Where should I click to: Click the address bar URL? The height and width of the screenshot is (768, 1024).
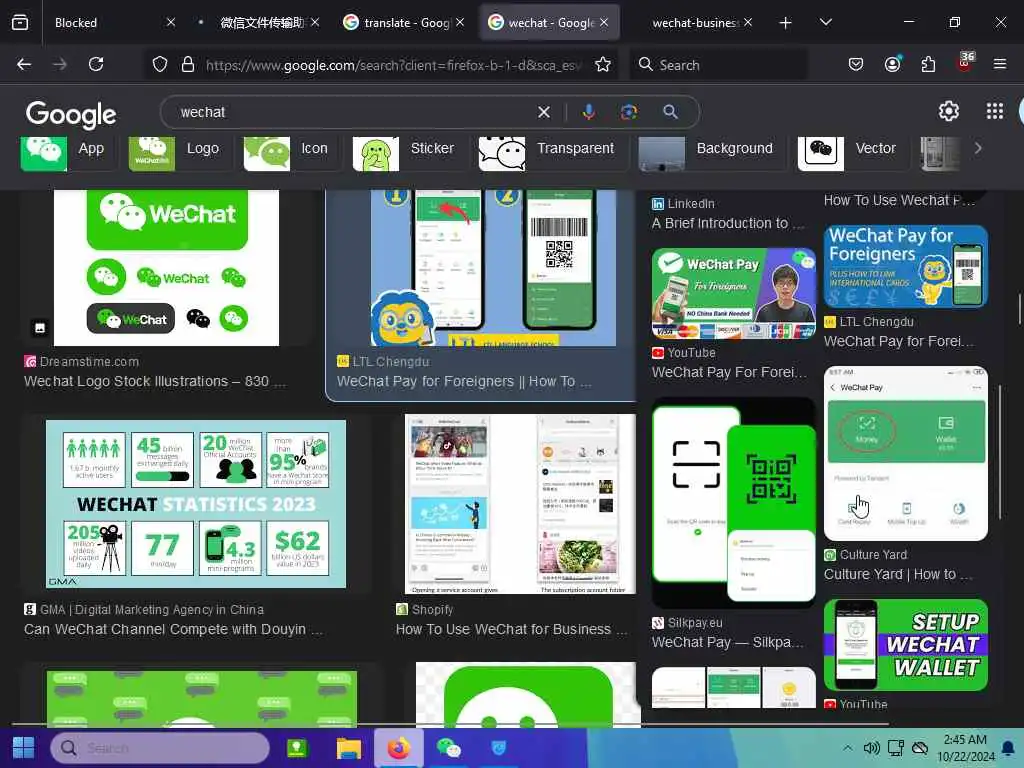tap(392, 65)
